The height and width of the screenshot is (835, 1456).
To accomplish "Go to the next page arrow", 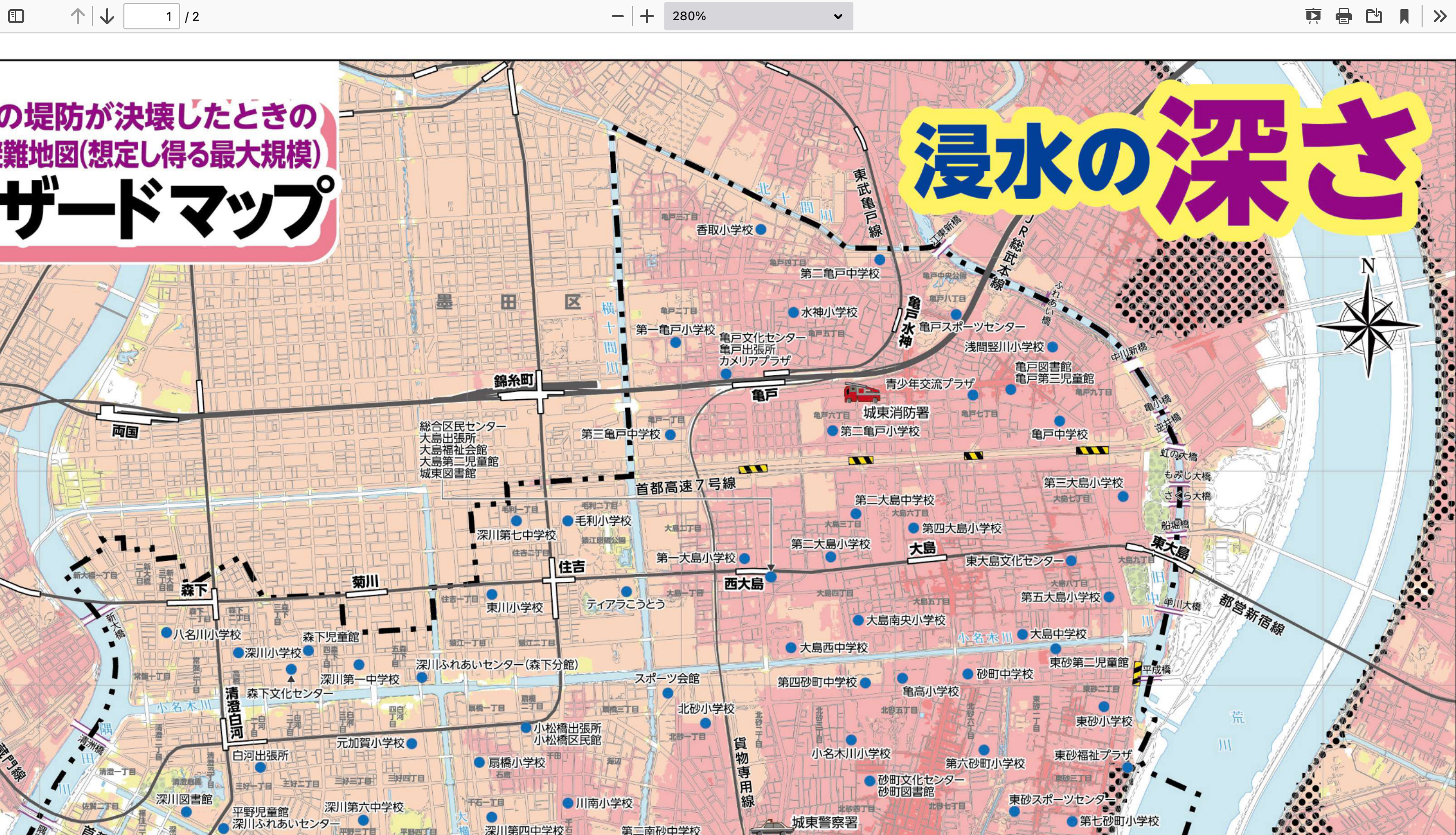I will point(107,16).
